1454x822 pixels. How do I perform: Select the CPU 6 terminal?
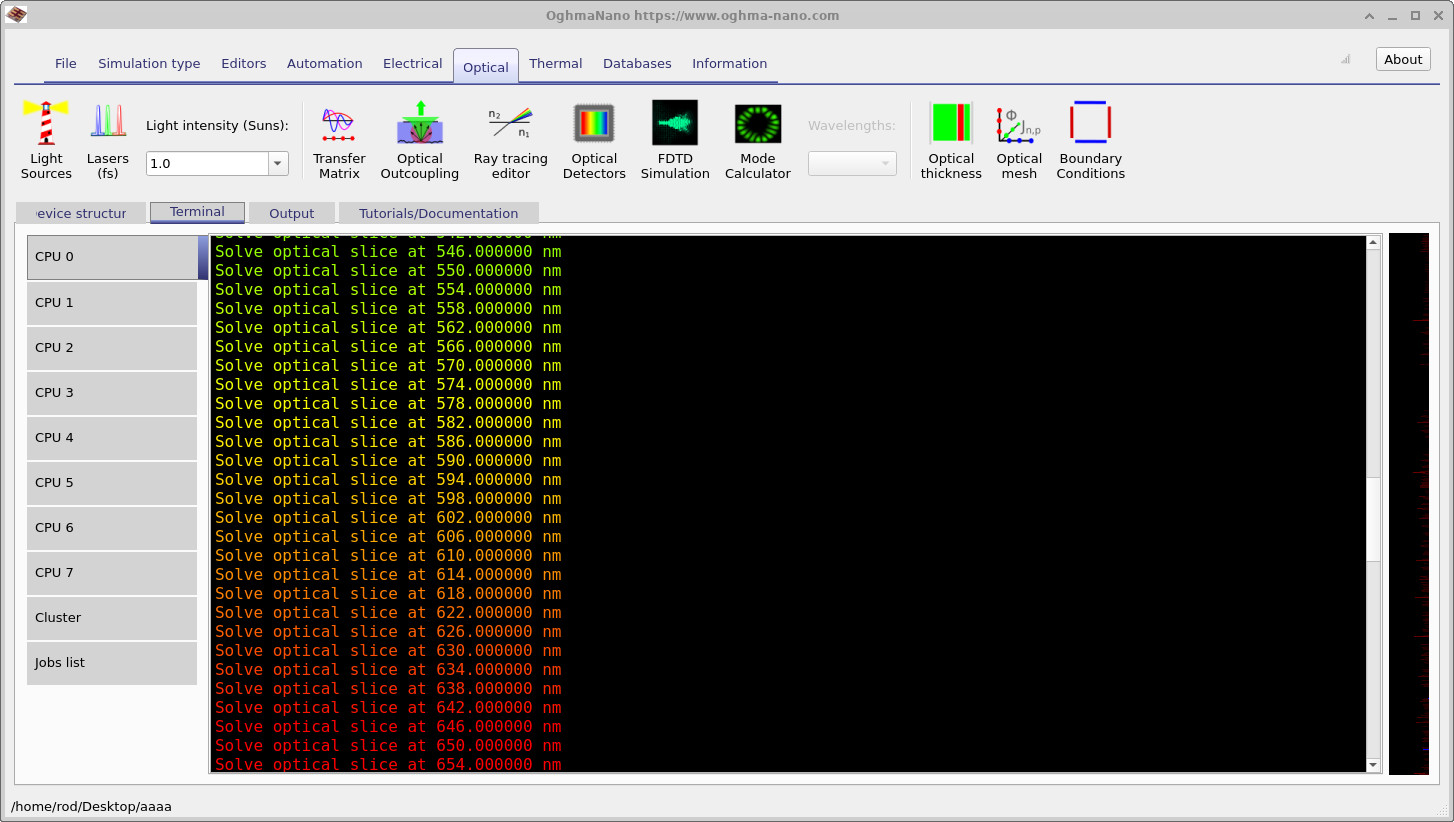(112, 528)
